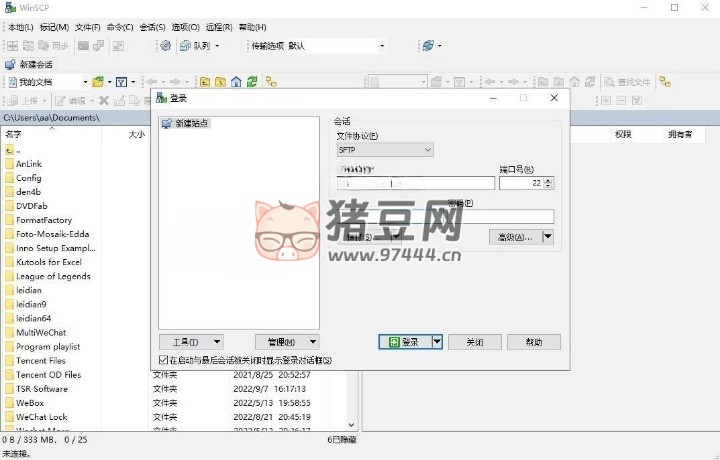Click the port number spinner arrows
The image size is (720, 460).
pos(548,183)
